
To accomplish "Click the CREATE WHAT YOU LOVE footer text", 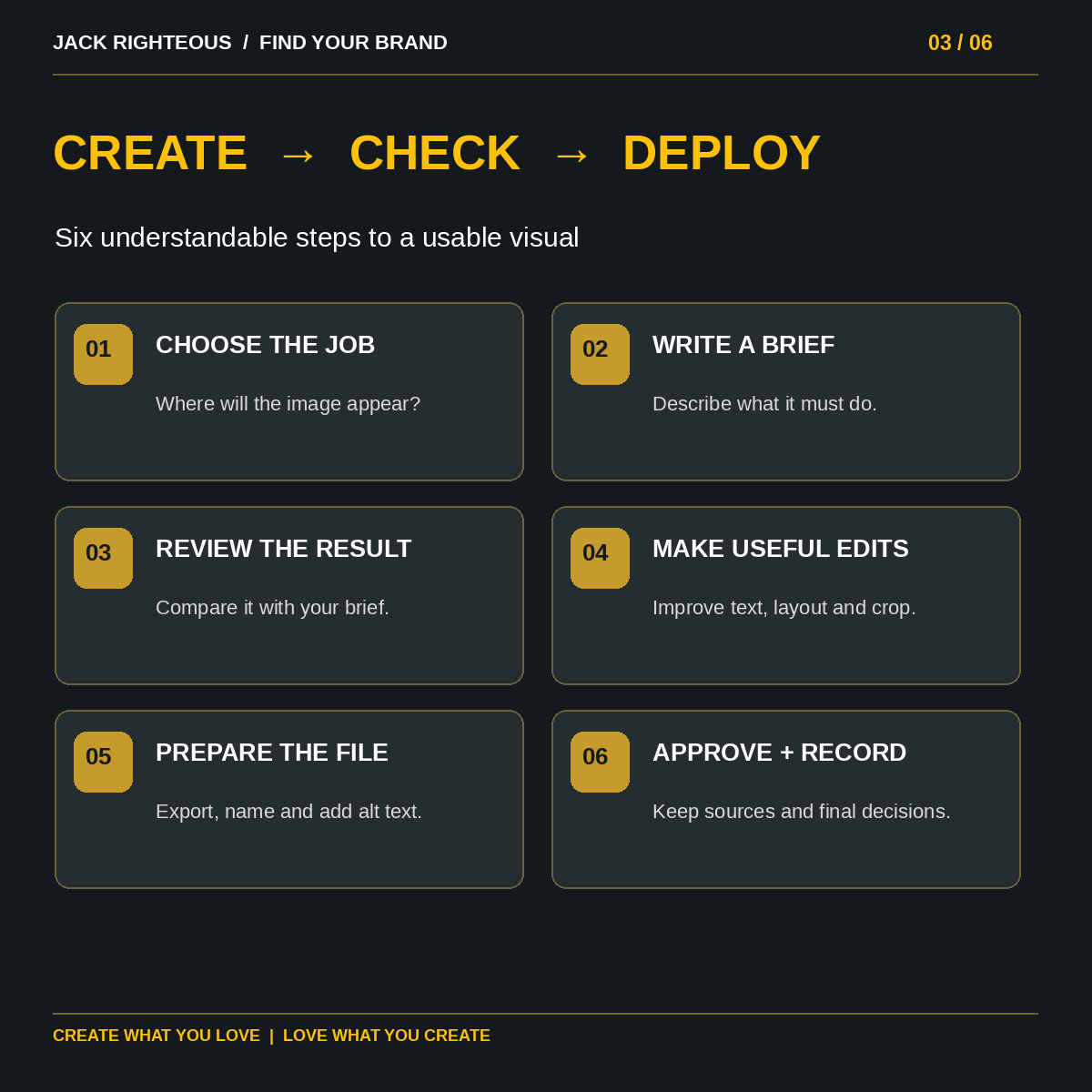I will [x=157, y=1036].
